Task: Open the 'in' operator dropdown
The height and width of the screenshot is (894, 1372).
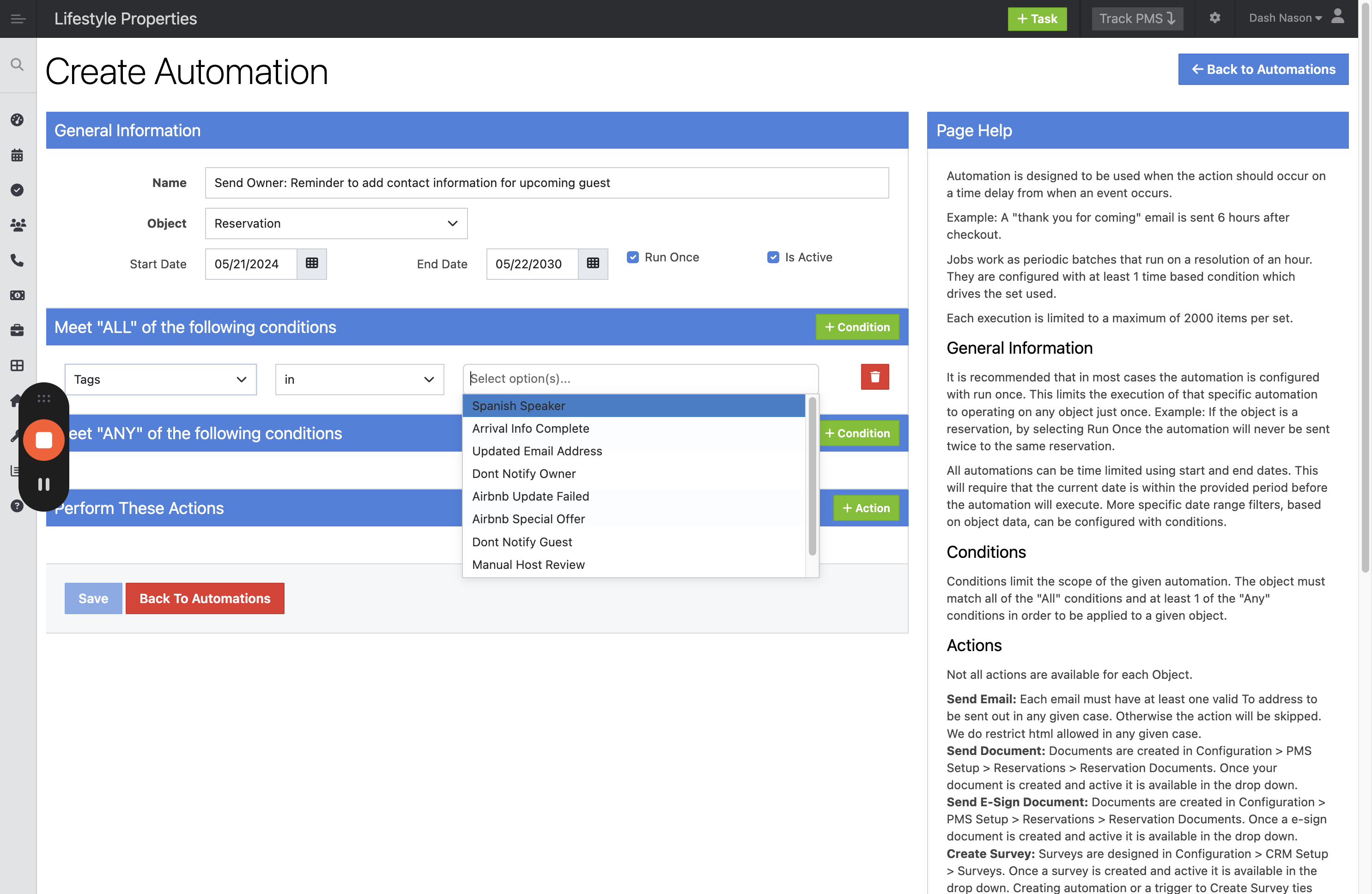Action: pyautogui.click(x=359, y=379)
